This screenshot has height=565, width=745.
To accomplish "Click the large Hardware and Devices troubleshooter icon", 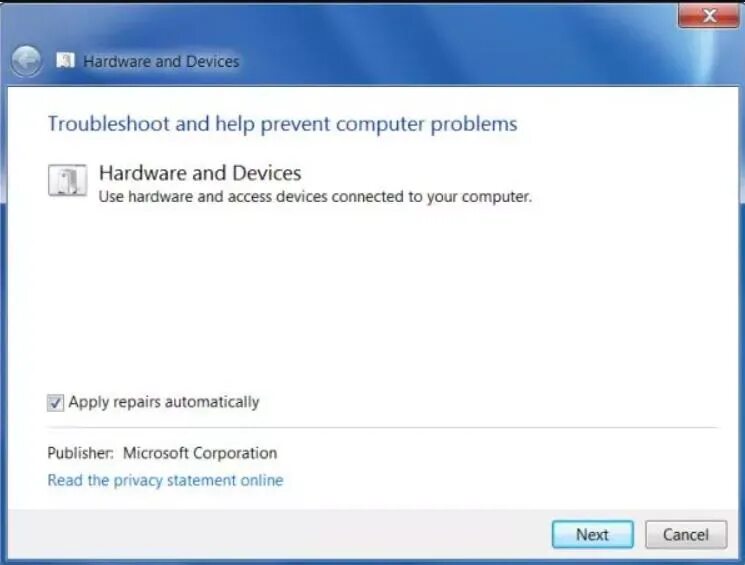I will [x=67, y=180].
